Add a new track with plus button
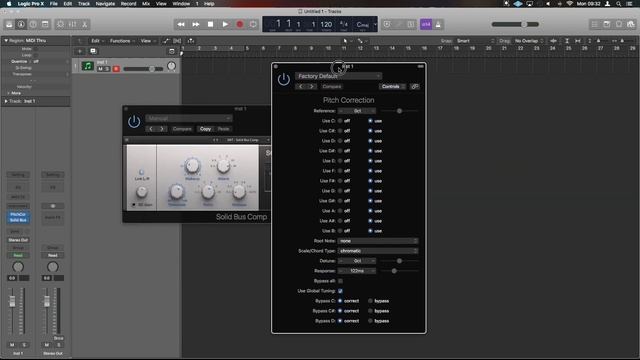This screenshot has width=640, height=360. coord(80,51)
